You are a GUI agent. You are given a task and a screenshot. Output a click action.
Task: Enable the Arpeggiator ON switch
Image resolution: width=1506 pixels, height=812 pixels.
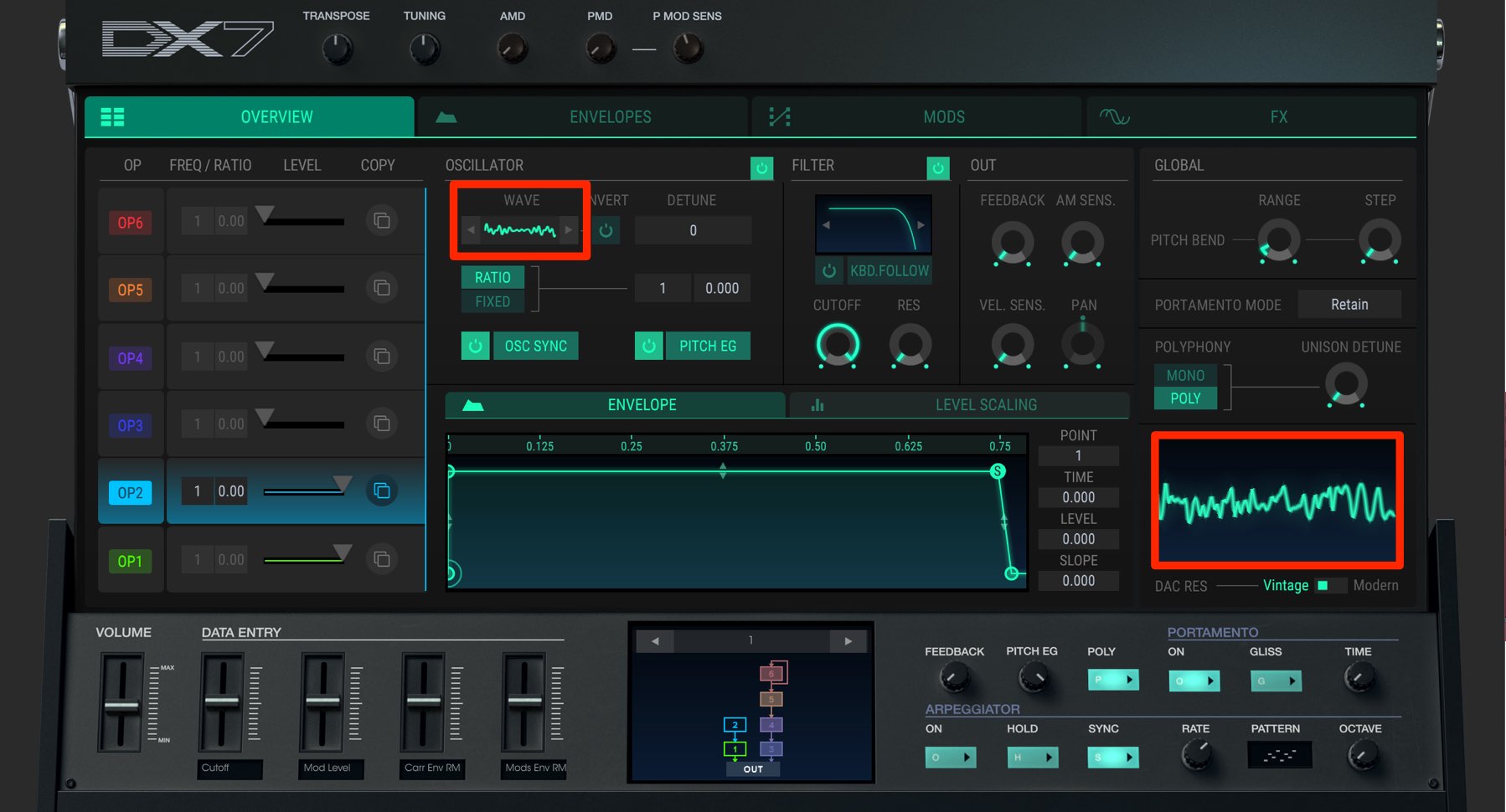pos(951,758)
